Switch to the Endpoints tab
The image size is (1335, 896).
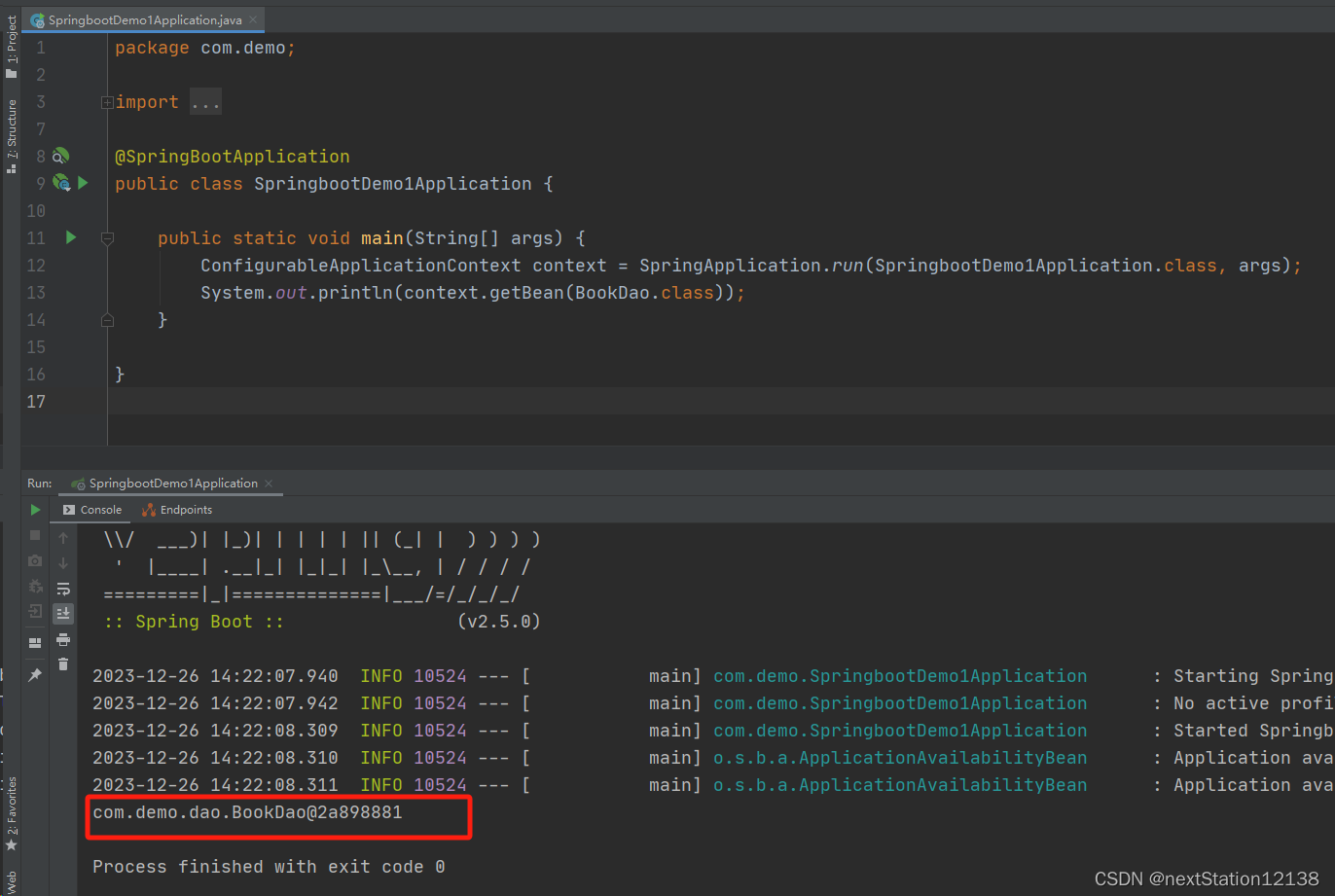176,510
